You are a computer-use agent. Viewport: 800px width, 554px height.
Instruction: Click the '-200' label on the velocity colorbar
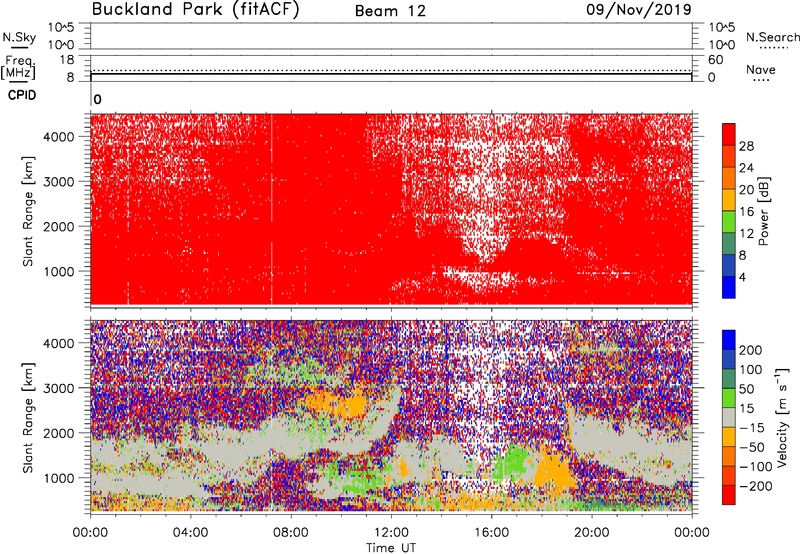(755, 486)
